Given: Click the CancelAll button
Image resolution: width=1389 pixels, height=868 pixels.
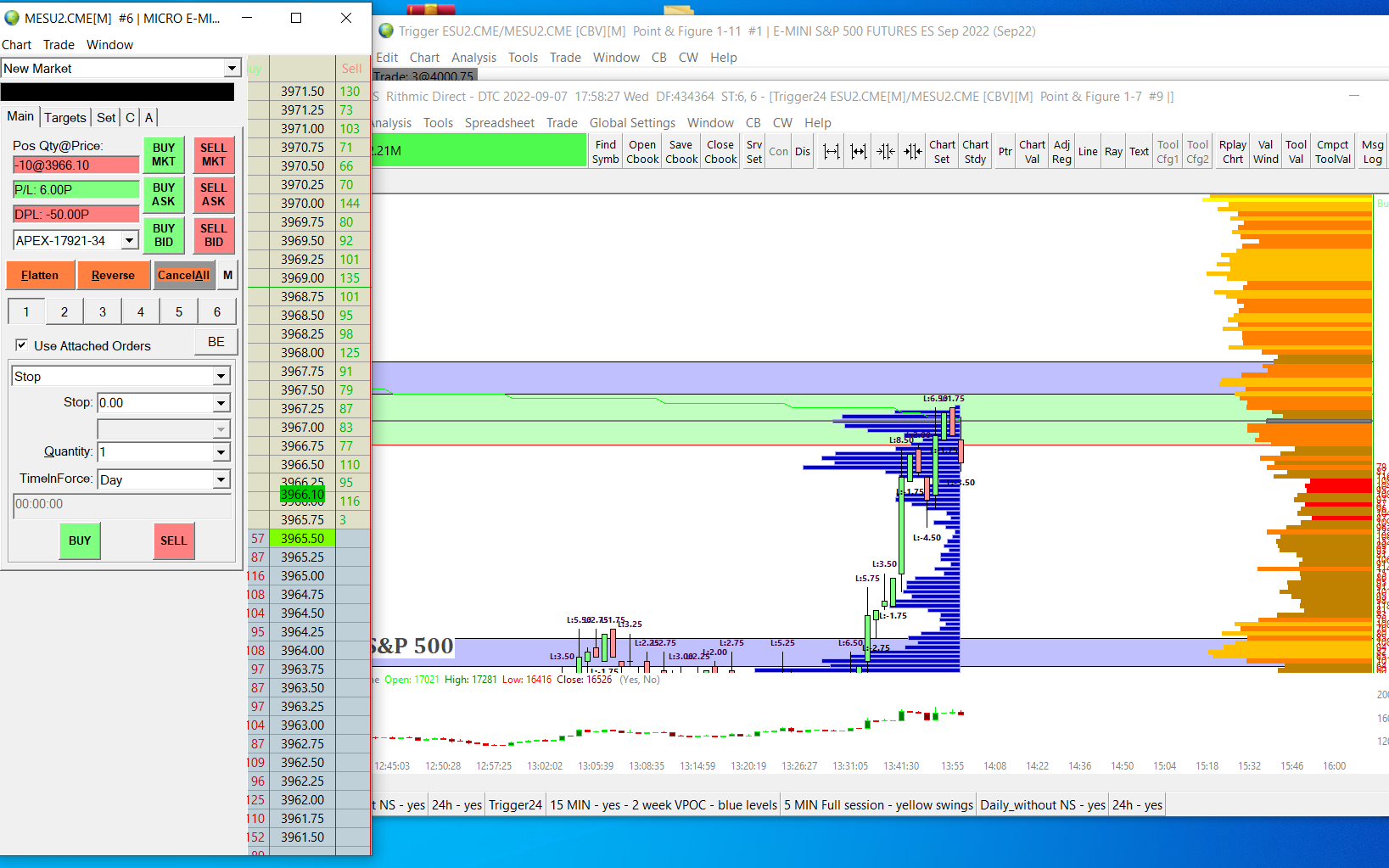Looking at the screenshot, I should pyautogui.click(x=183, y=275).
